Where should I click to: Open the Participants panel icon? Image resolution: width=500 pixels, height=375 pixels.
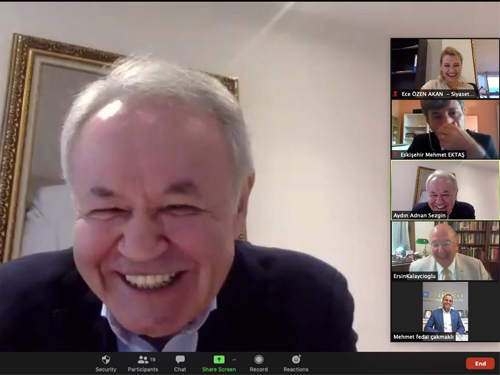point(143,360)
